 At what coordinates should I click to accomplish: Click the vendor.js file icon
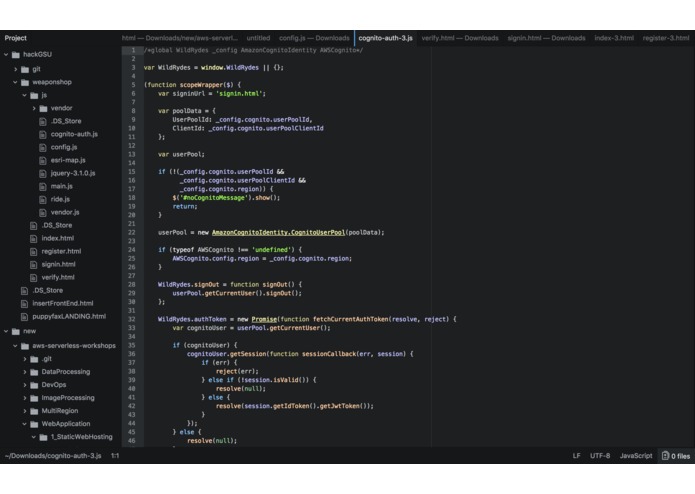point(43,212)
